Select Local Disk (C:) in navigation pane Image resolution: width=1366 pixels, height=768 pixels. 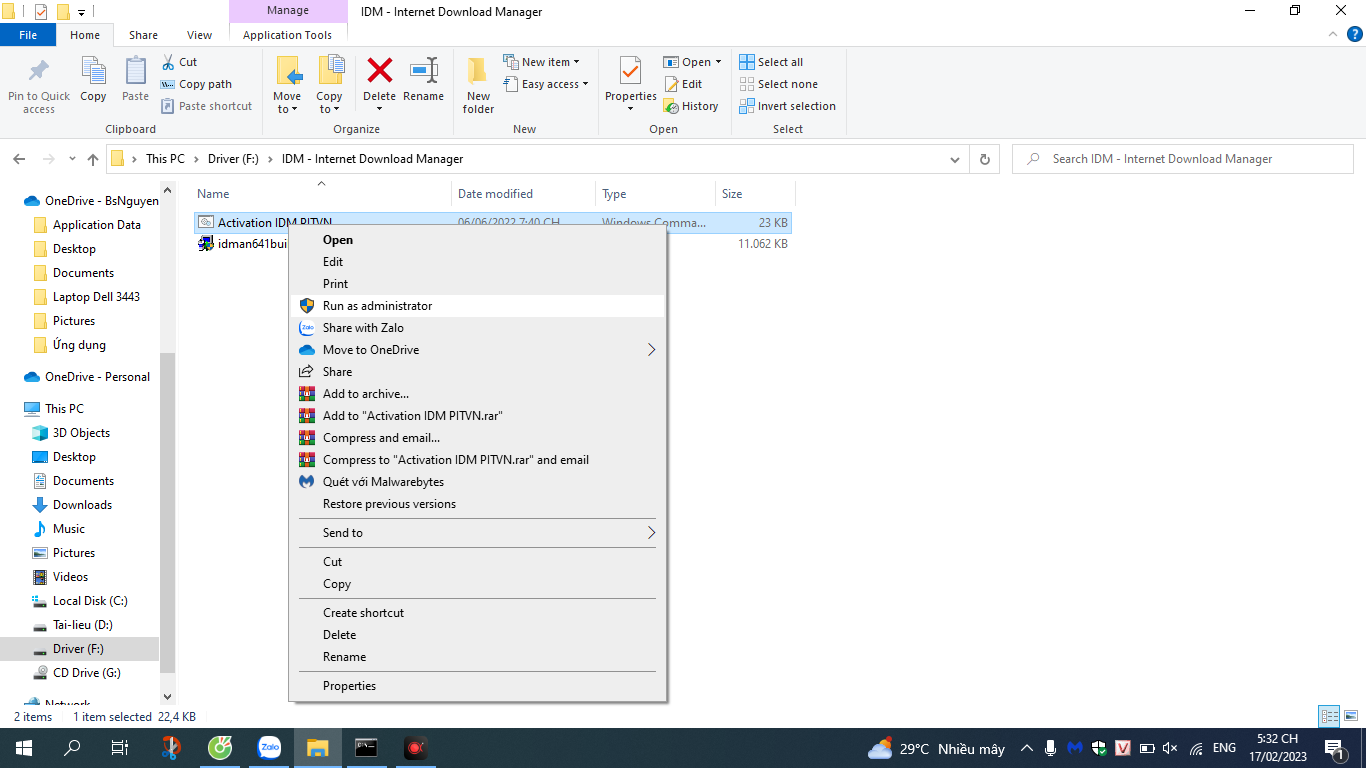pos(90,601)
